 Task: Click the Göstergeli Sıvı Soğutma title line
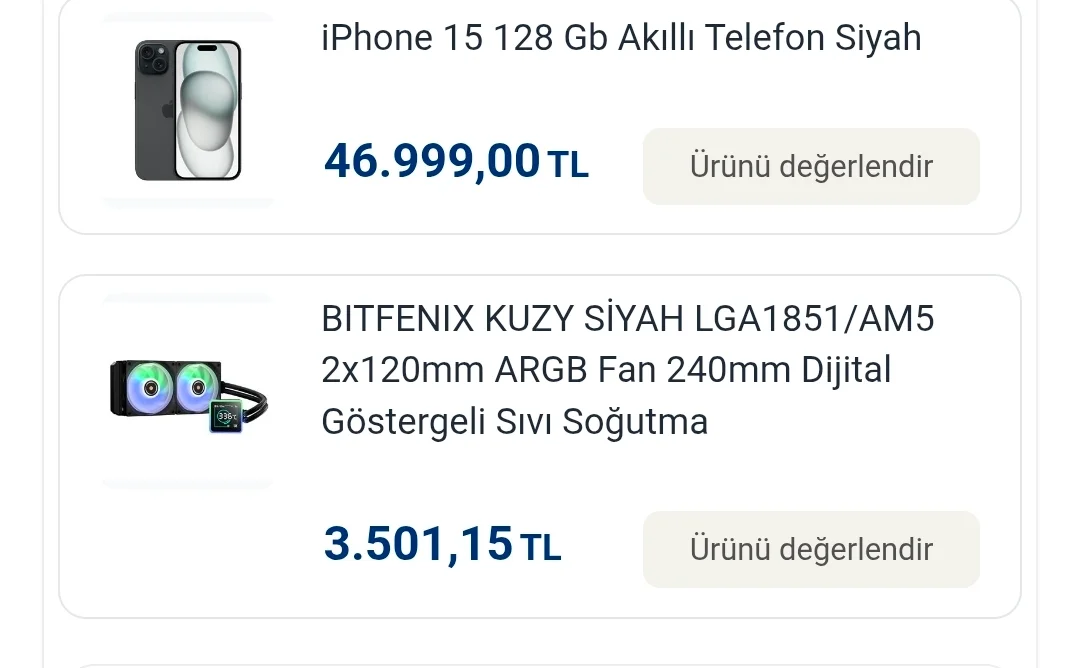514,421
